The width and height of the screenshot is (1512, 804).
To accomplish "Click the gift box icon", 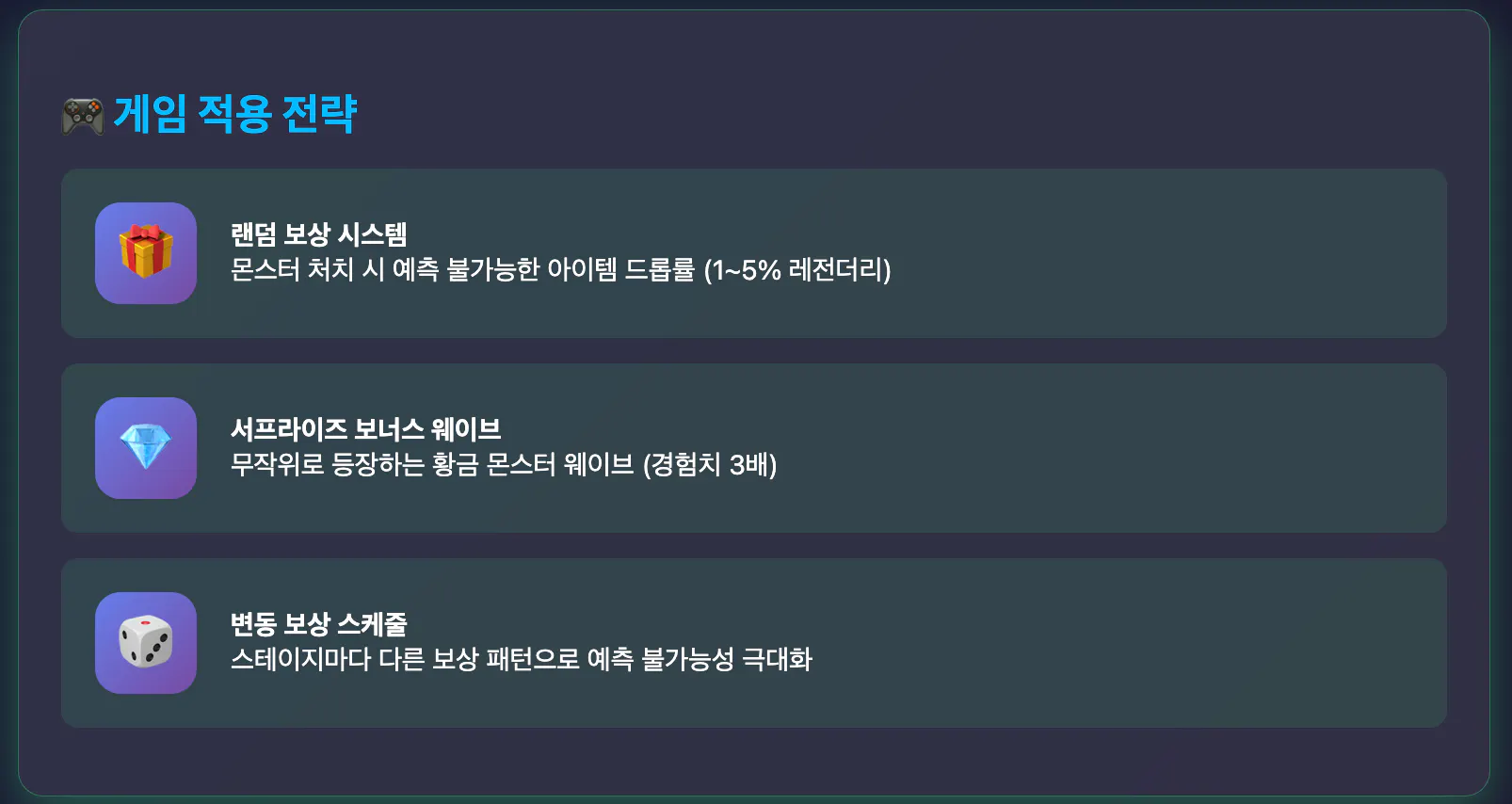I will (x=146, y=251).
